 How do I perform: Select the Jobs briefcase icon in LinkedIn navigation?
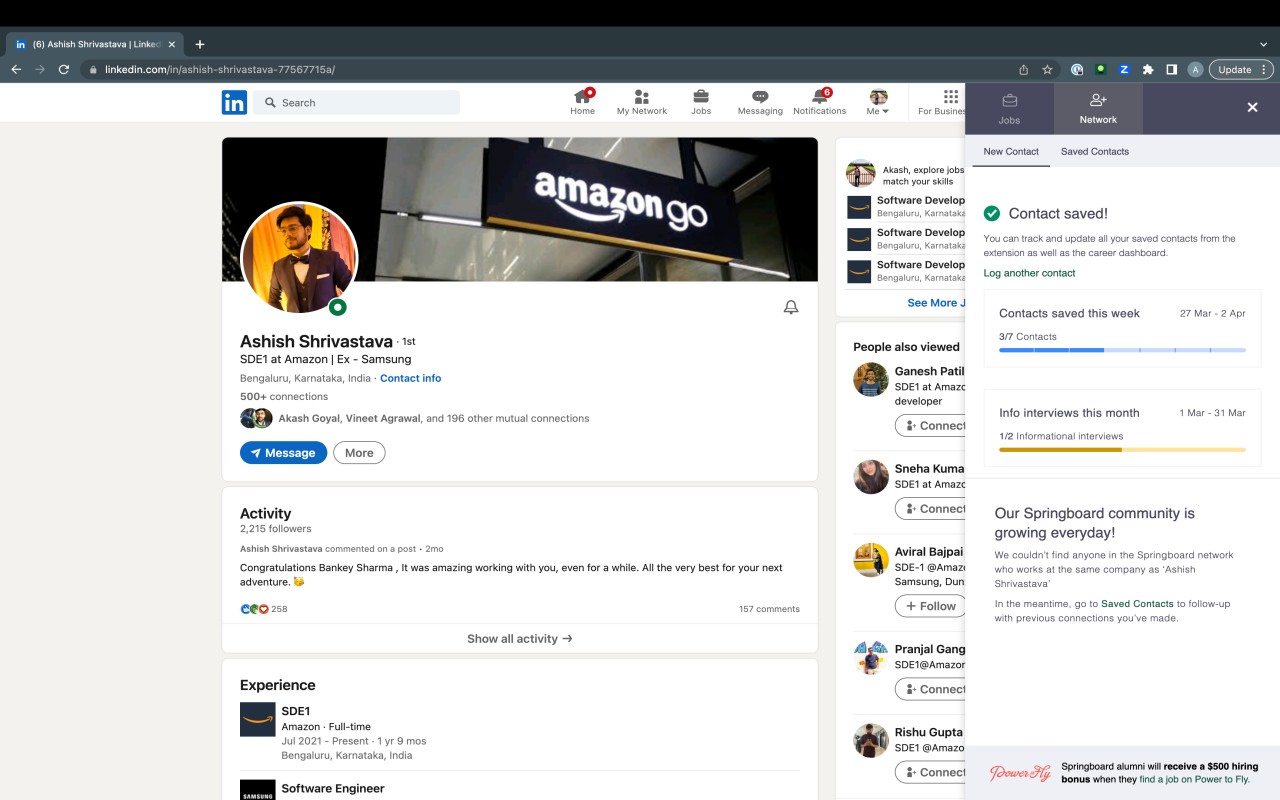click(701, 96)
